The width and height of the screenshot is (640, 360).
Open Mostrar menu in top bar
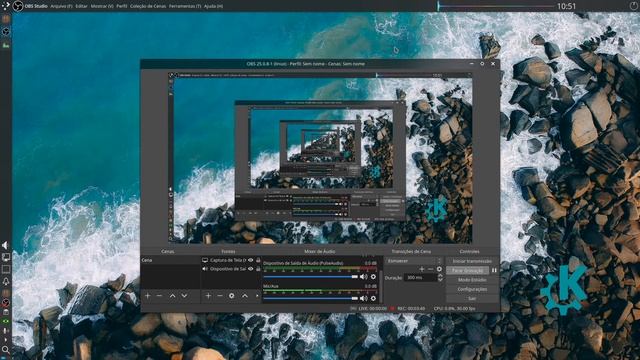tap(102, 6)
